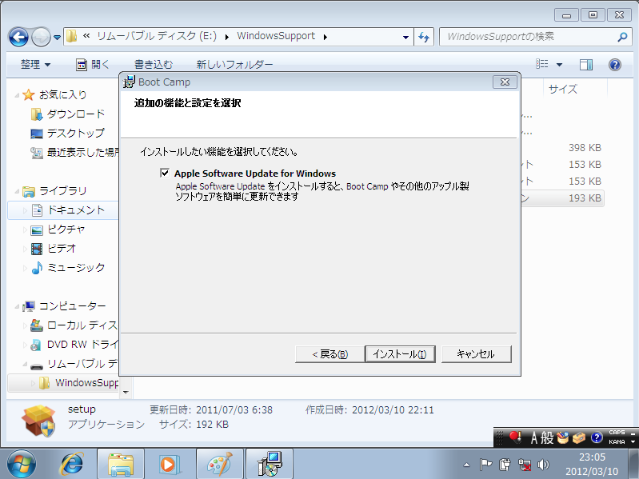Click the search magnifier icon
The image size is (639, 479).
point(622,37)
